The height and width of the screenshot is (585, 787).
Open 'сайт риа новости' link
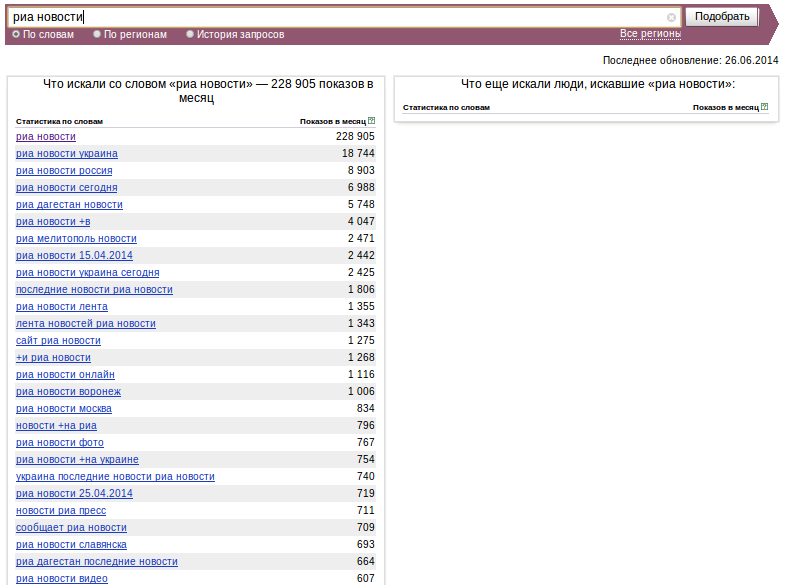[58, 341]
